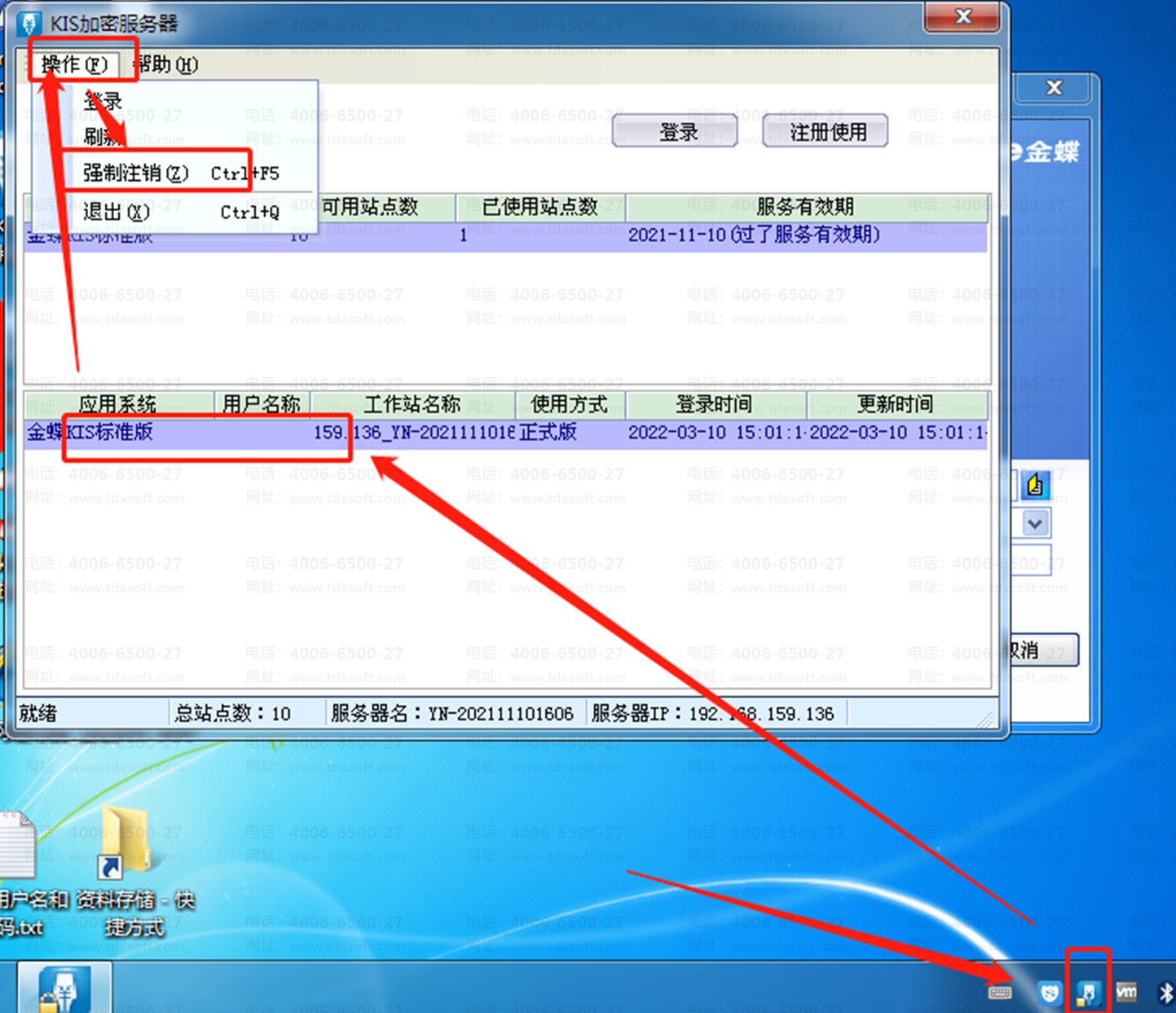1176x1013 pixels.
Task: Click the 工作站名称 column header
Action: click(412, 404)
